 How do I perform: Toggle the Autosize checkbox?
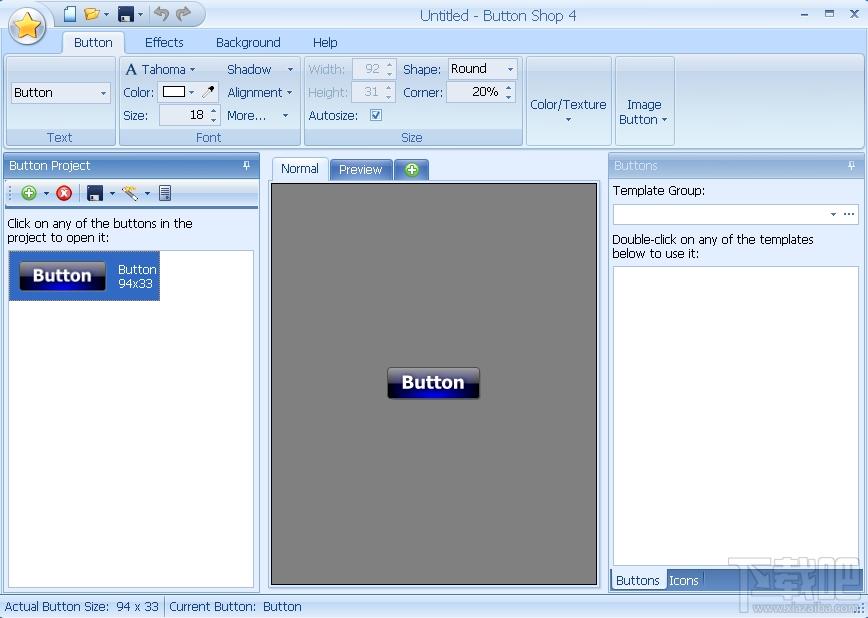pyautogui.click(x=376, y=115)
